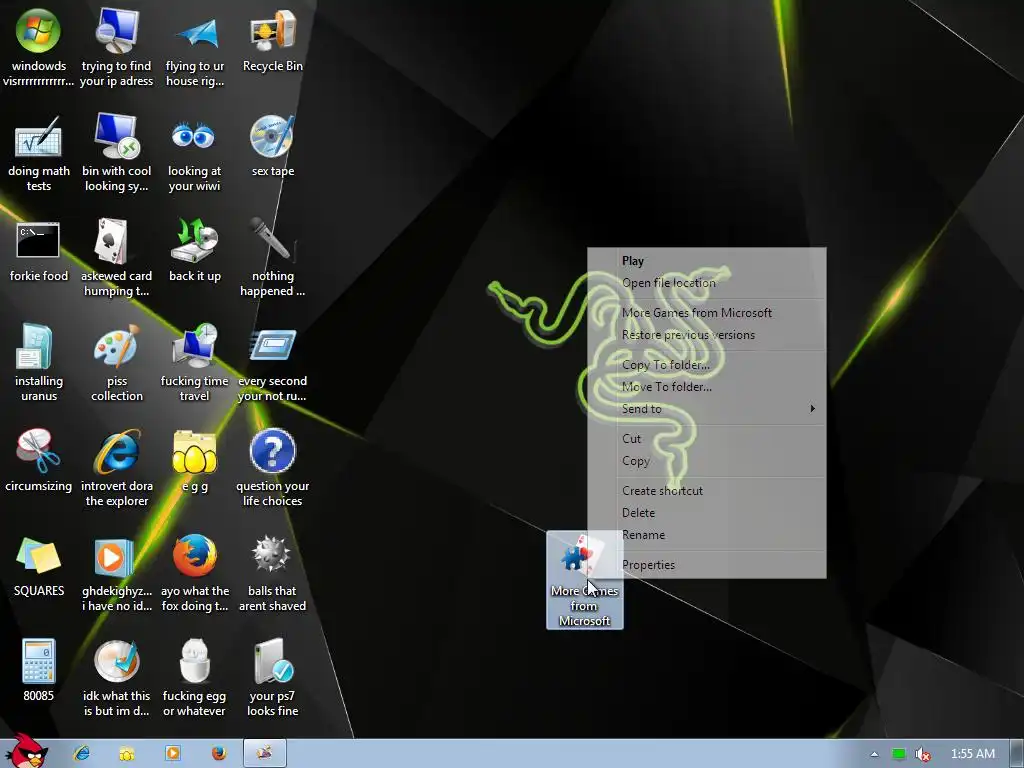
Task: Select the 'forkie food' command prompt icon
Action: (39, 251)
